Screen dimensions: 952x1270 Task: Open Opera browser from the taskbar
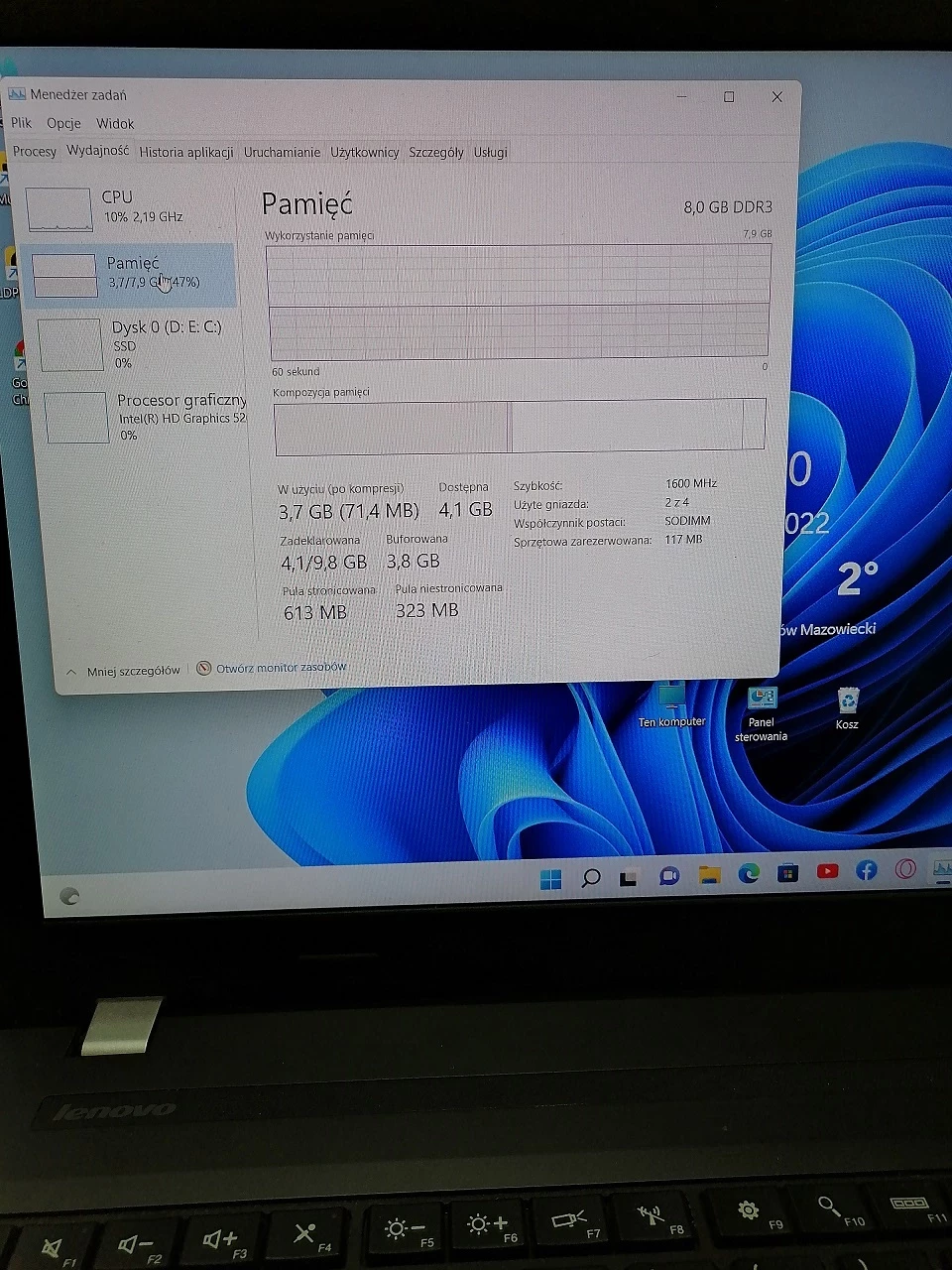pyautogui.click(x=904, y=870)
